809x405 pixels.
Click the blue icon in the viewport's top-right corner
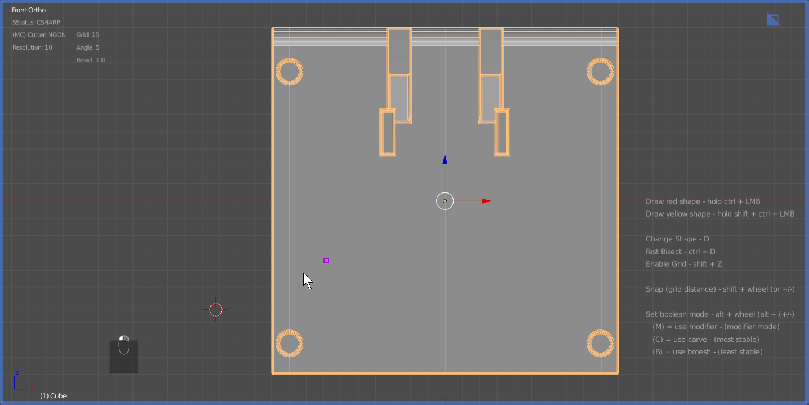[772, 19]
